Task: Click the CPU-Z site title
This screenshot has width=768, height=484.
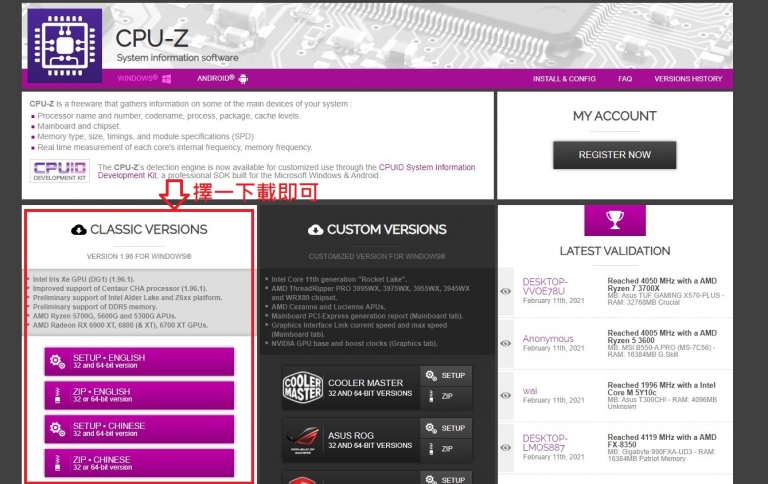Action: pyautogui.click(x=152, y=38)
